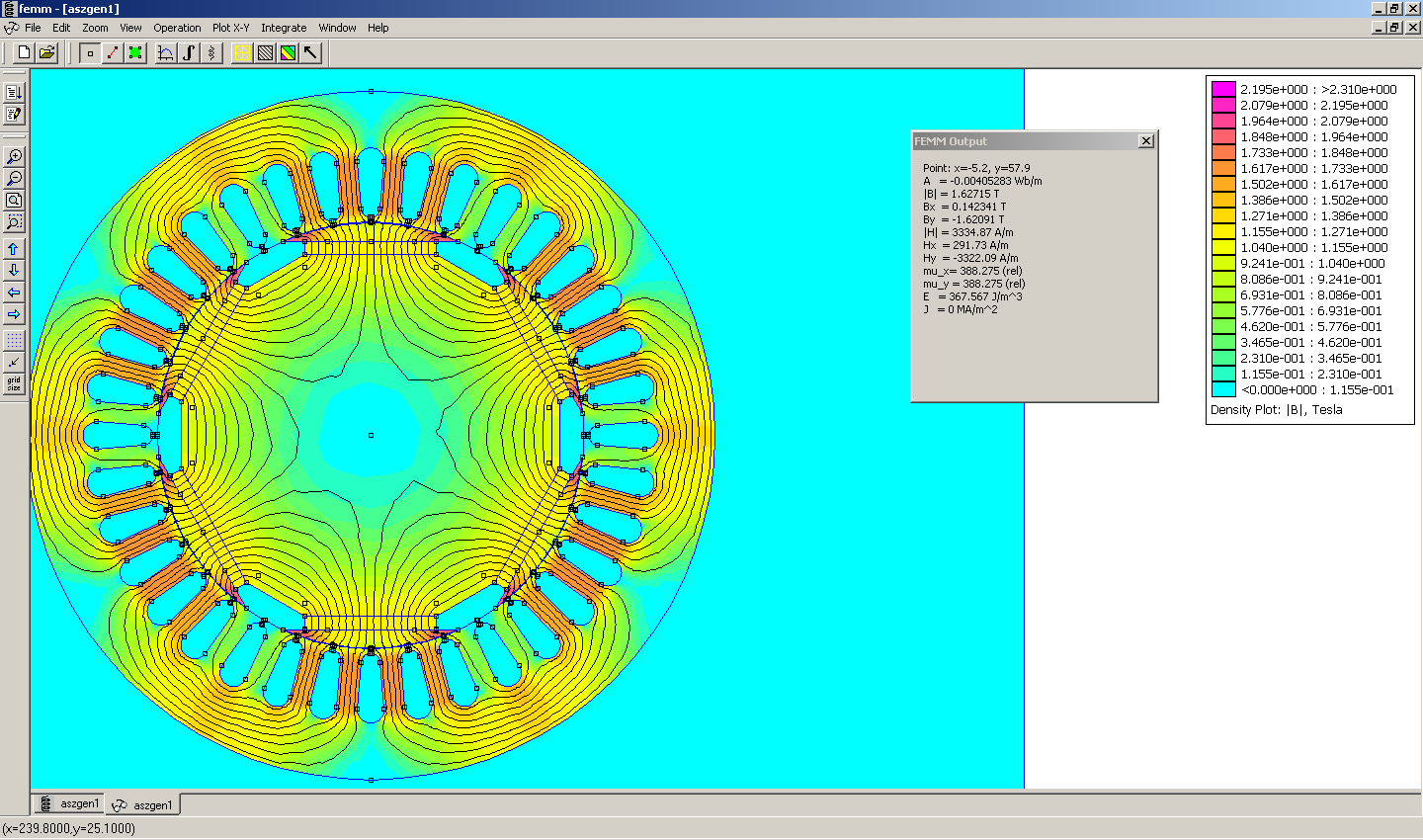
Task: Open the Operation menu
Action: click(x=177, y=28)
